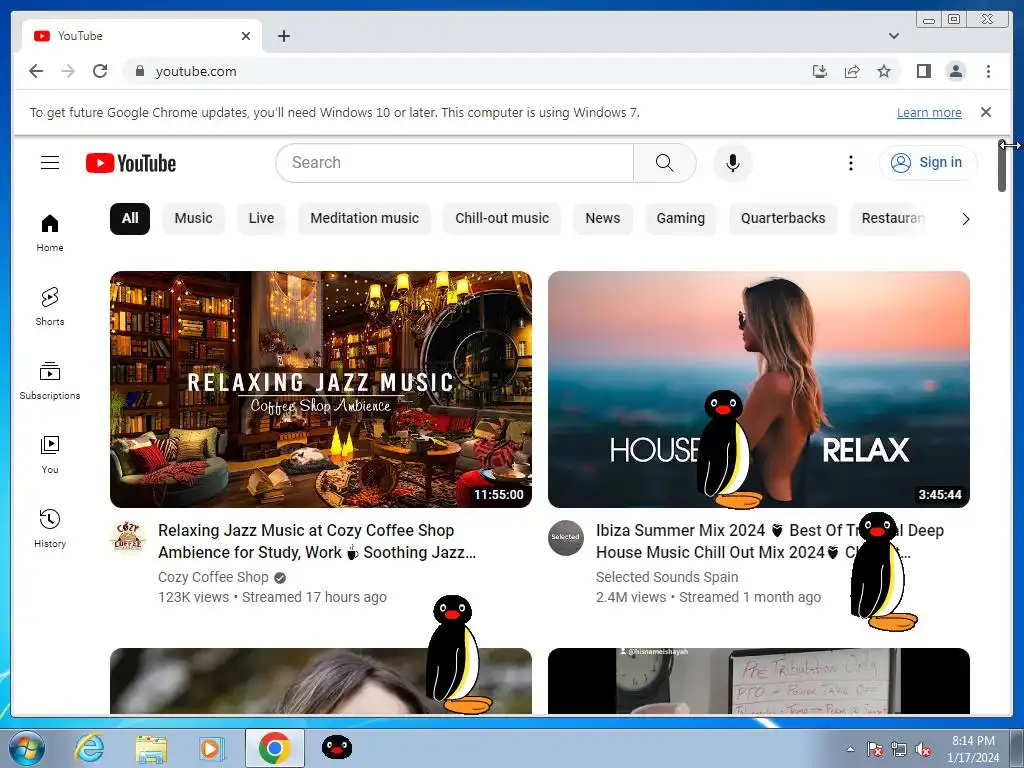Select the All filter chip
Screen dimensions: 1024x768
click(x=130, y=218)
